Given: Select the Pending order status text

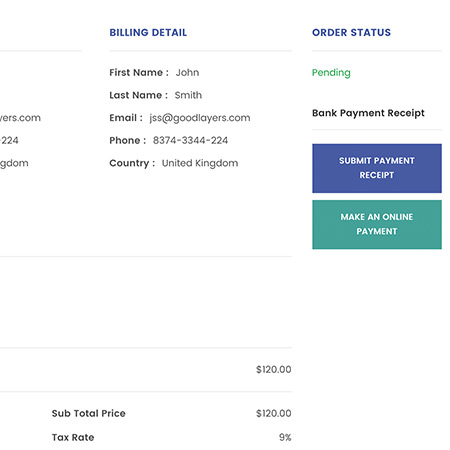Looking at the screenshot, I should [331, 73].
